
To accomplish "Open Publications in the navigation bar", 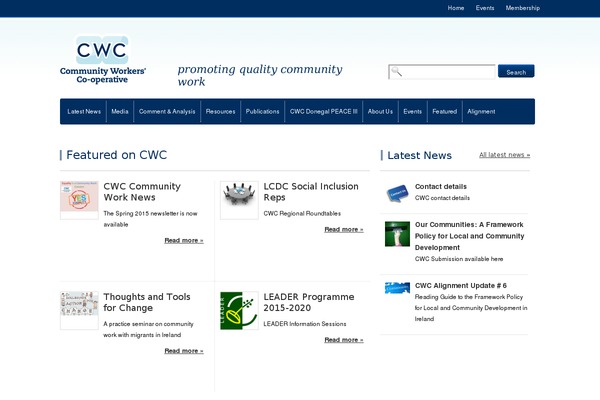I will [262, 111].
